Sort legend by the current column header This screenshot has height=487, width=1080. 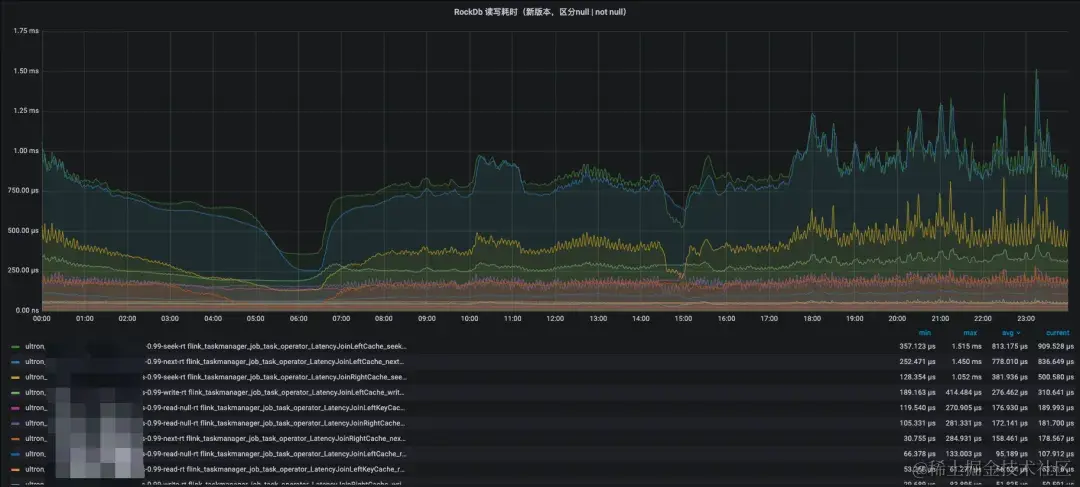coord(1057,333)
